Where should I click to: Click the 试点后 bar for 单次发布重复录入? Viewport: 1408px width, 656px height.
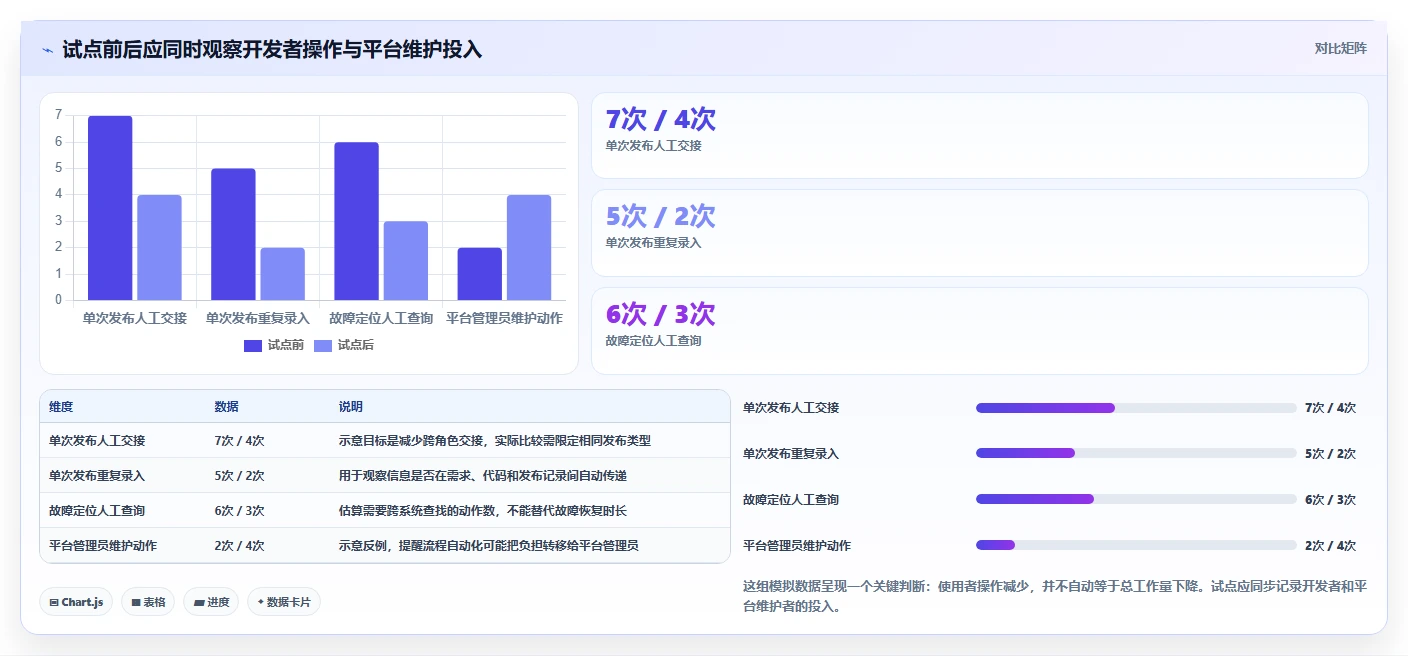pyautogui.click(x=282, y=274)
